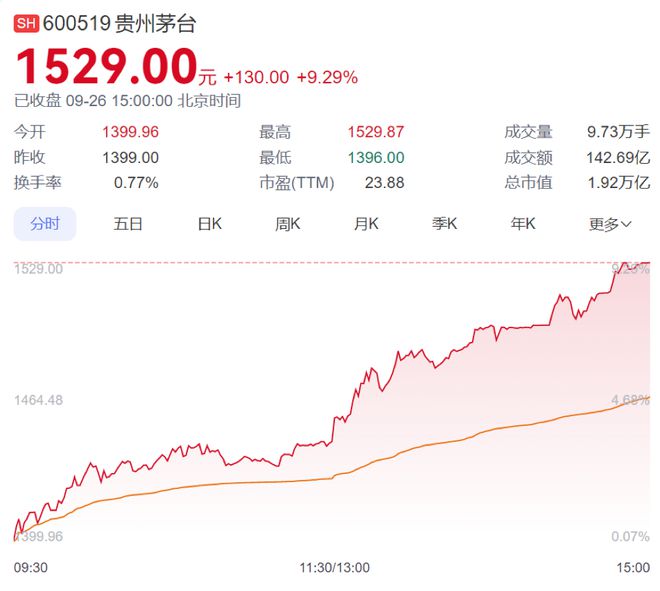Click the 最低 value 1396.00
Viewport: 660px width, 591px height.
point(376,157)
